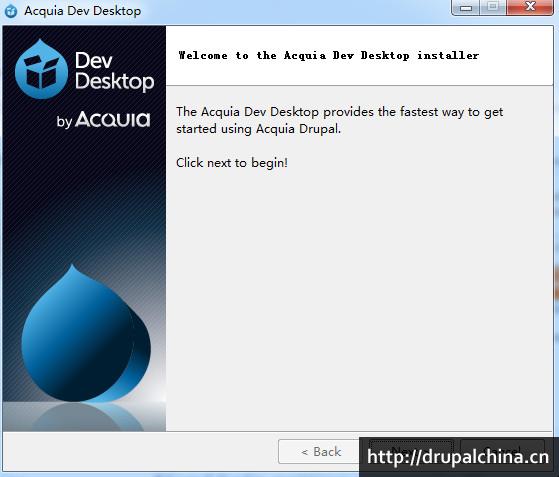The image size is (559, 477).
Task: Click the large blue Drupal drop graphic
Action: (x=86, y=333)
